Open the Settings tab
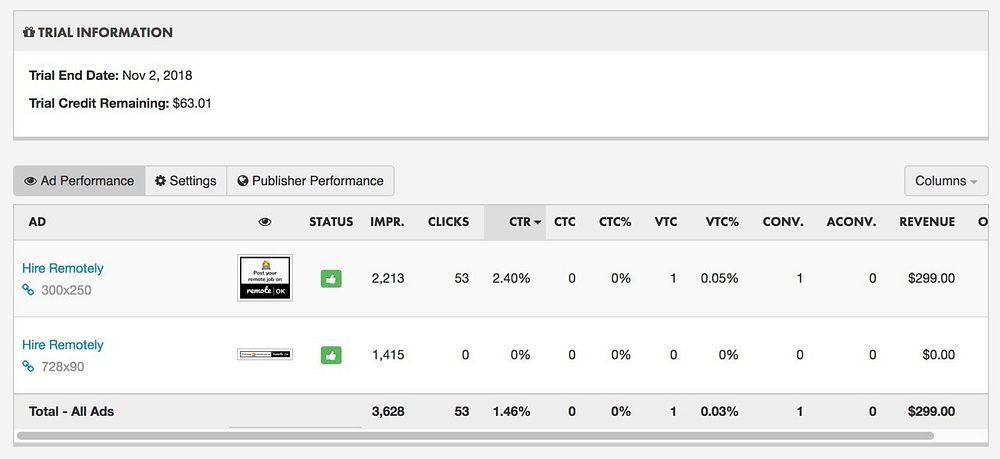Screen dimensions: 1000x459 [186, 181]
